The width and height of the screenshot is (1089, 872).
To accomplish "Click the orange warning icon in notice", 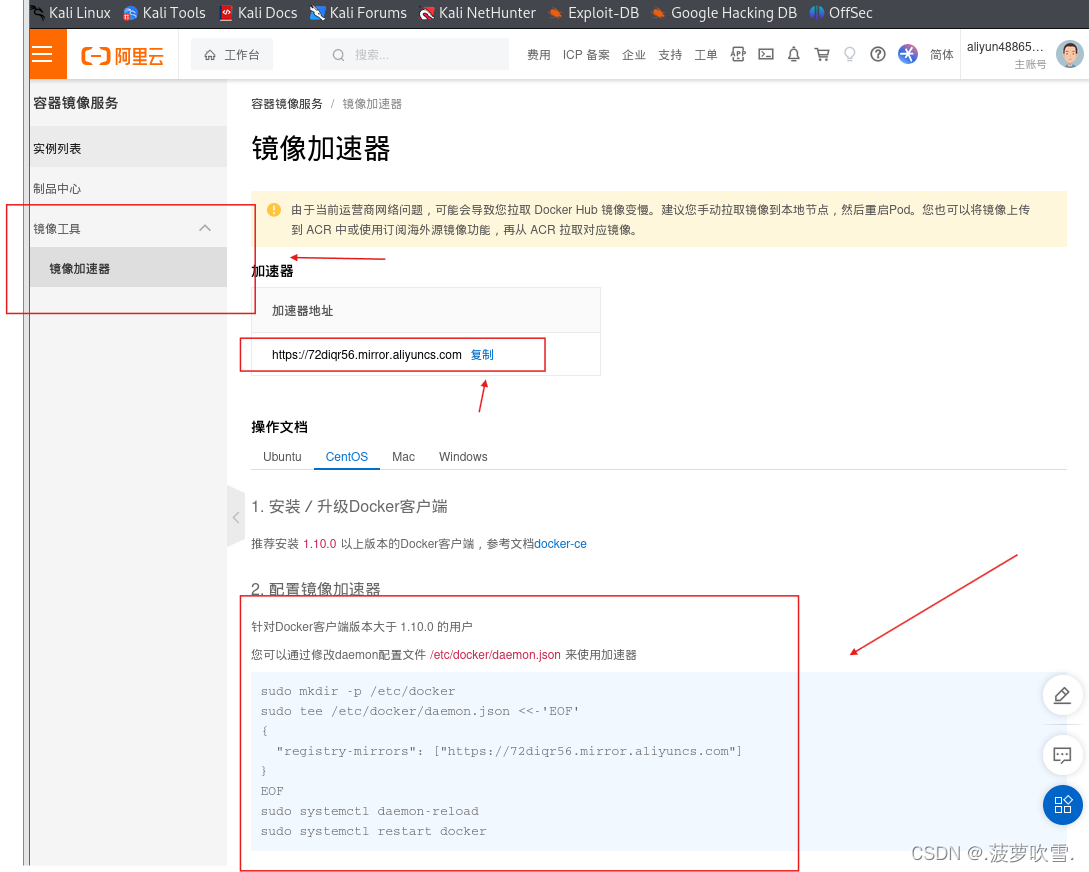I will pos(274,210).
